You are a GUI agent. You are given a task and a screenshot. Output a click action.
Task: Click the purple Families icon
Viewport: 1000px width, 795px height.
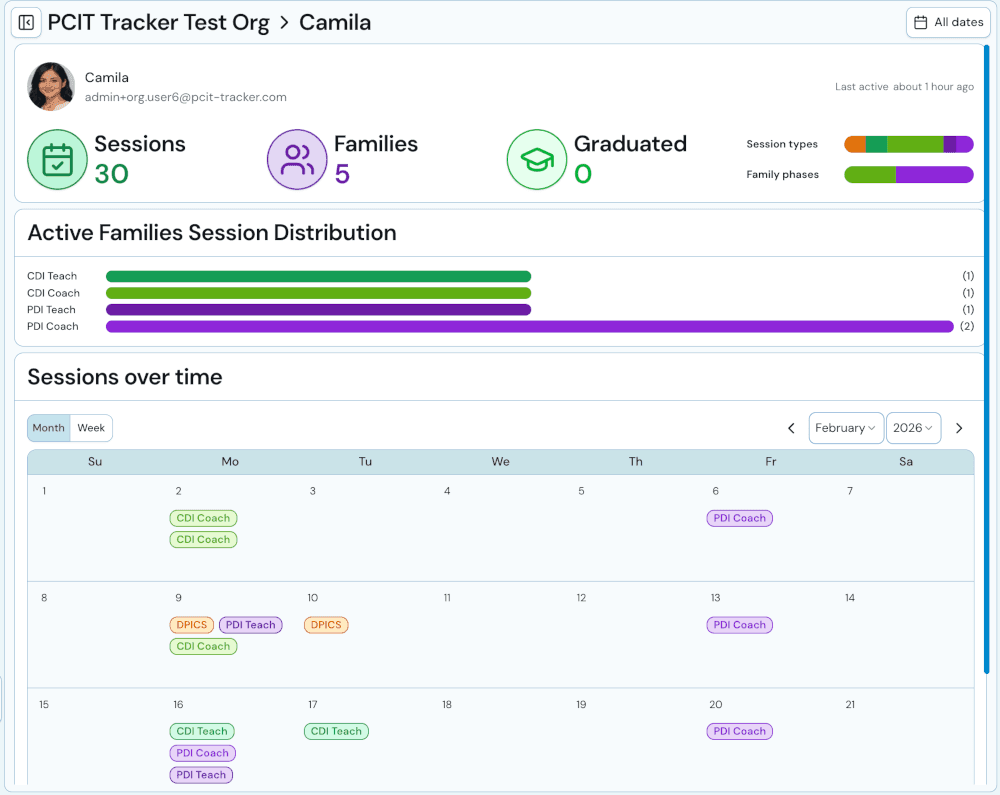point(297,159)
